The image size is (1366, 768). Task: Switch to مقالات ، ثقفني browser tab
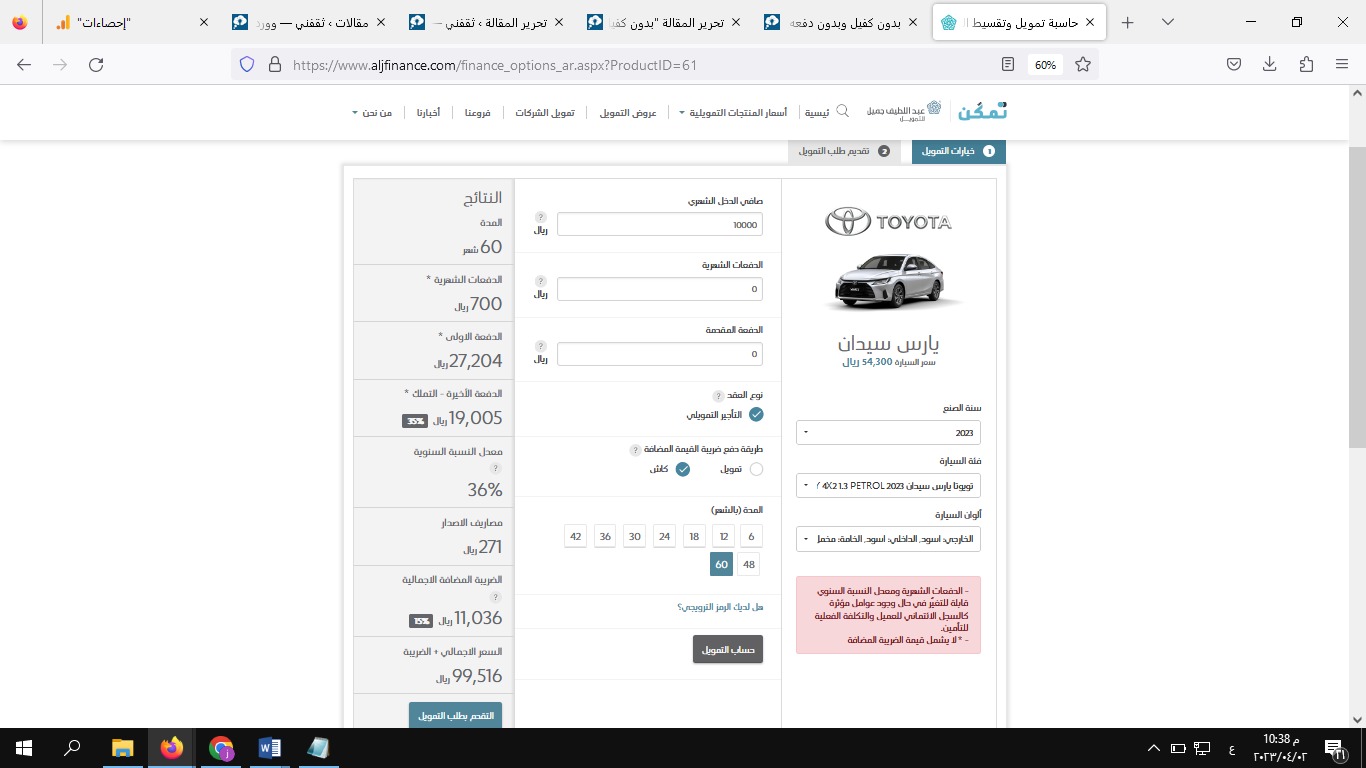(x=306, y=22)
